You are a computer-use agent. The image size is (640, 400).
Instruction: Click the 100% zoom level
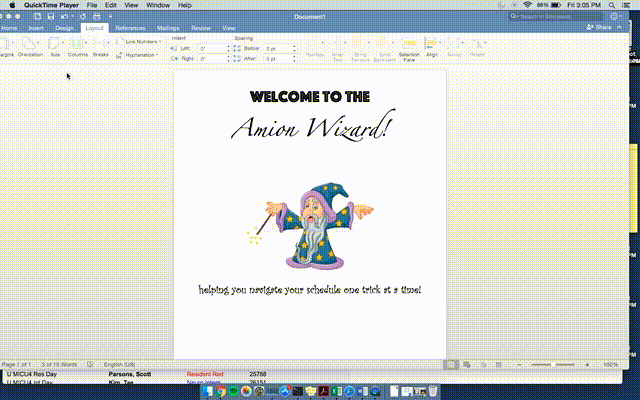pos(611,365)
